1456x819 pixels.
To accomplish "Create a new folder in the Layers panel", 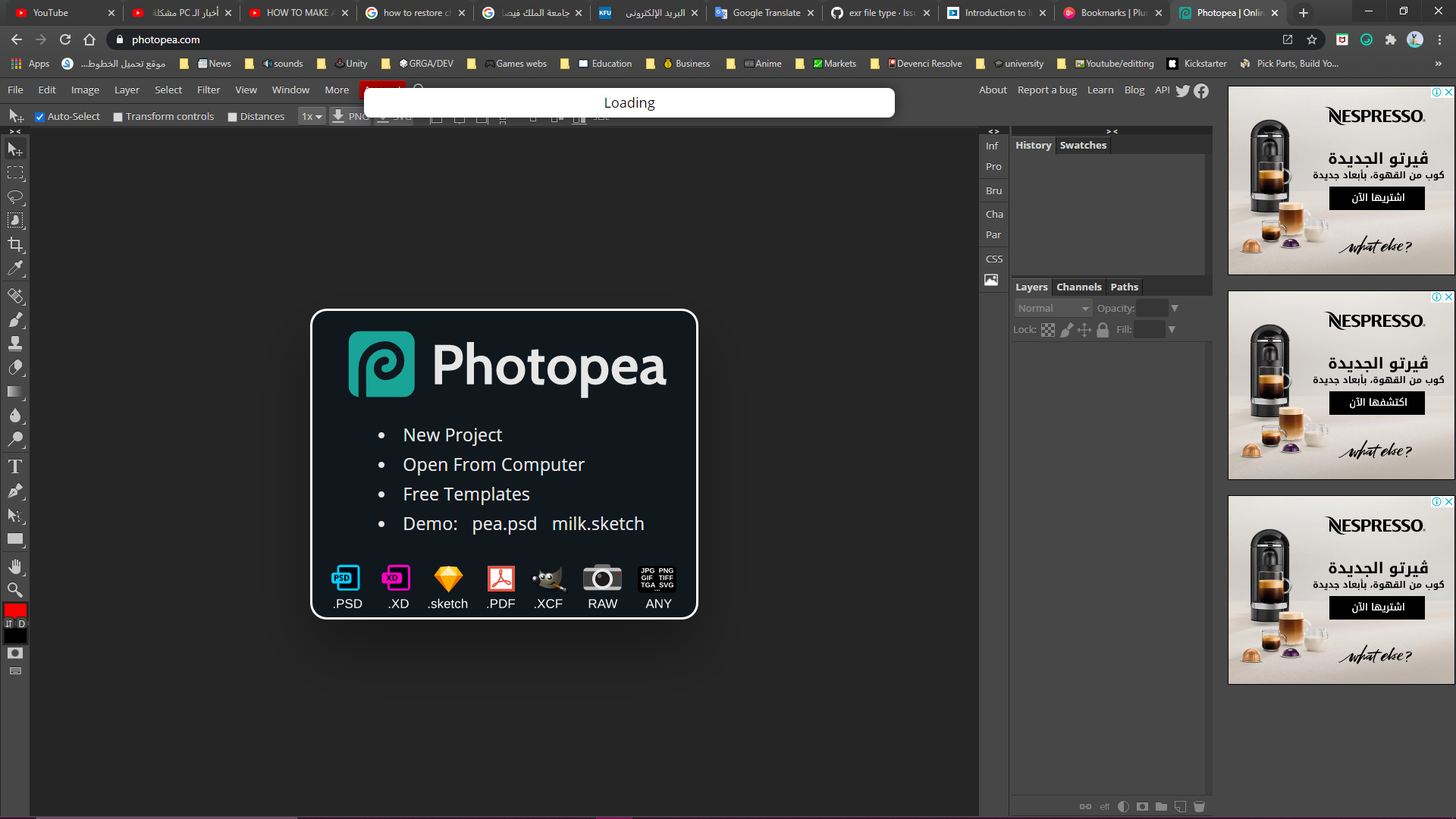I will 1160,806.
